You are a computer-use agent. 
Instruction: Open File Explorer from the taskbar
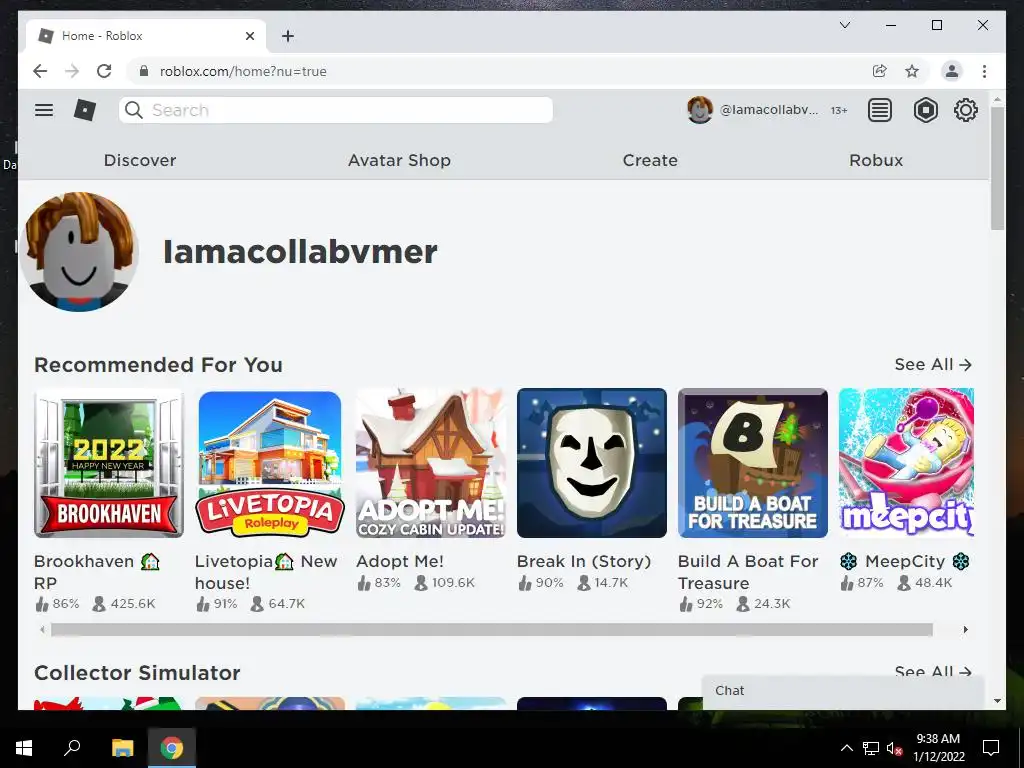click(x=122, y=748)
